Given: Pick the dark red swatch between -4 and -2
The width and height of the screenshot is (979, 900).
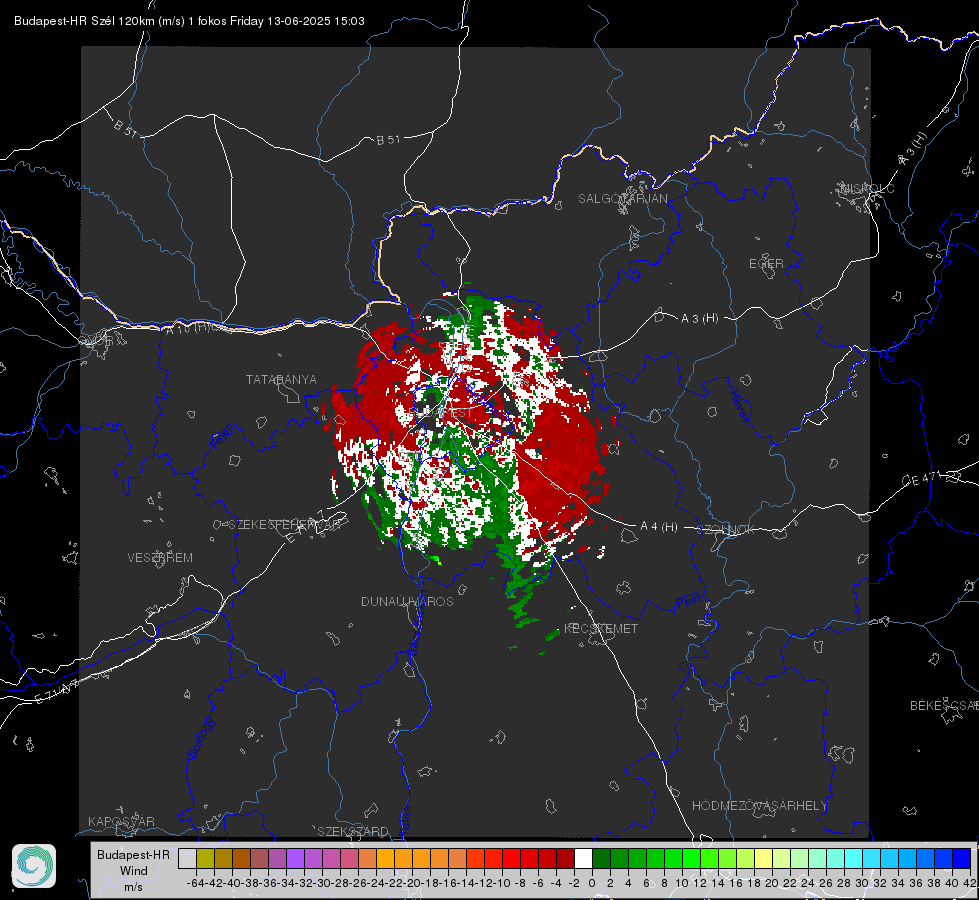Looking at the screenshot, I should [x=565, y=858].
